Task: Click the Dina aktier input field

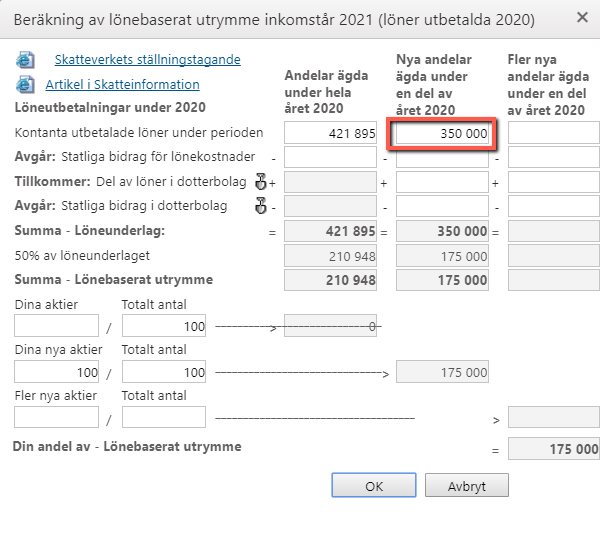Action: pos(56,326)
